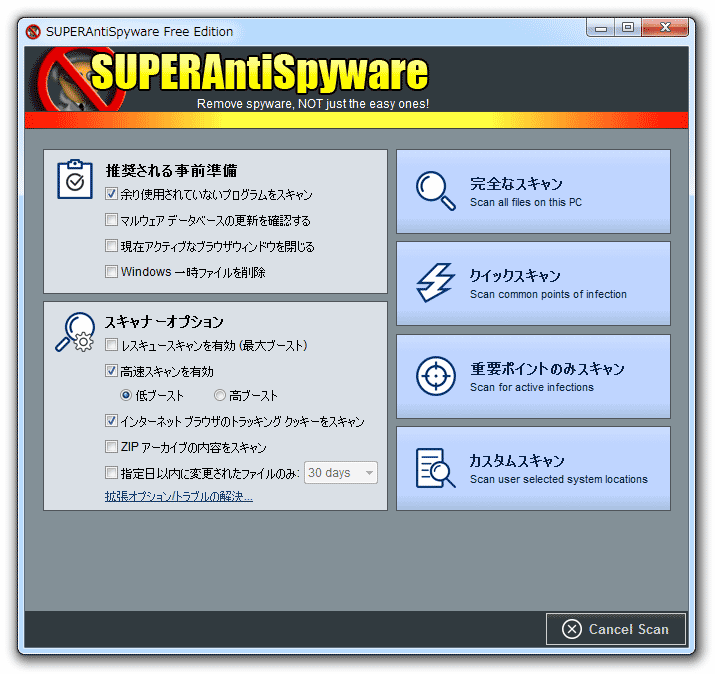715x674 pixels.
Task: Start 重要ポイントのみスキャン (Scan for active infections)
Action: pyautogui.click(x=533, y=376)
